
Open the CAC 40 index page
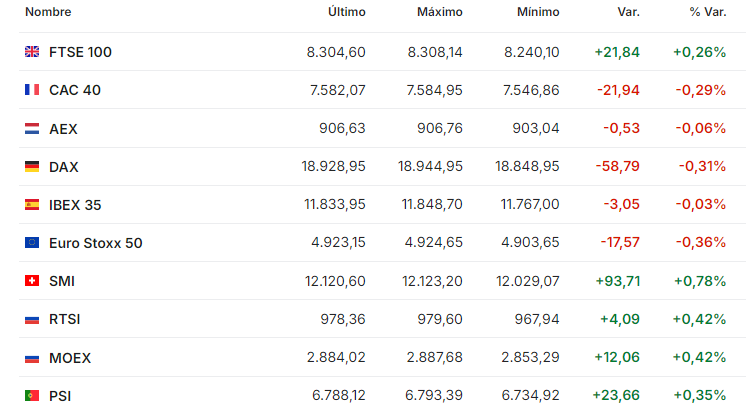[75, 90]
